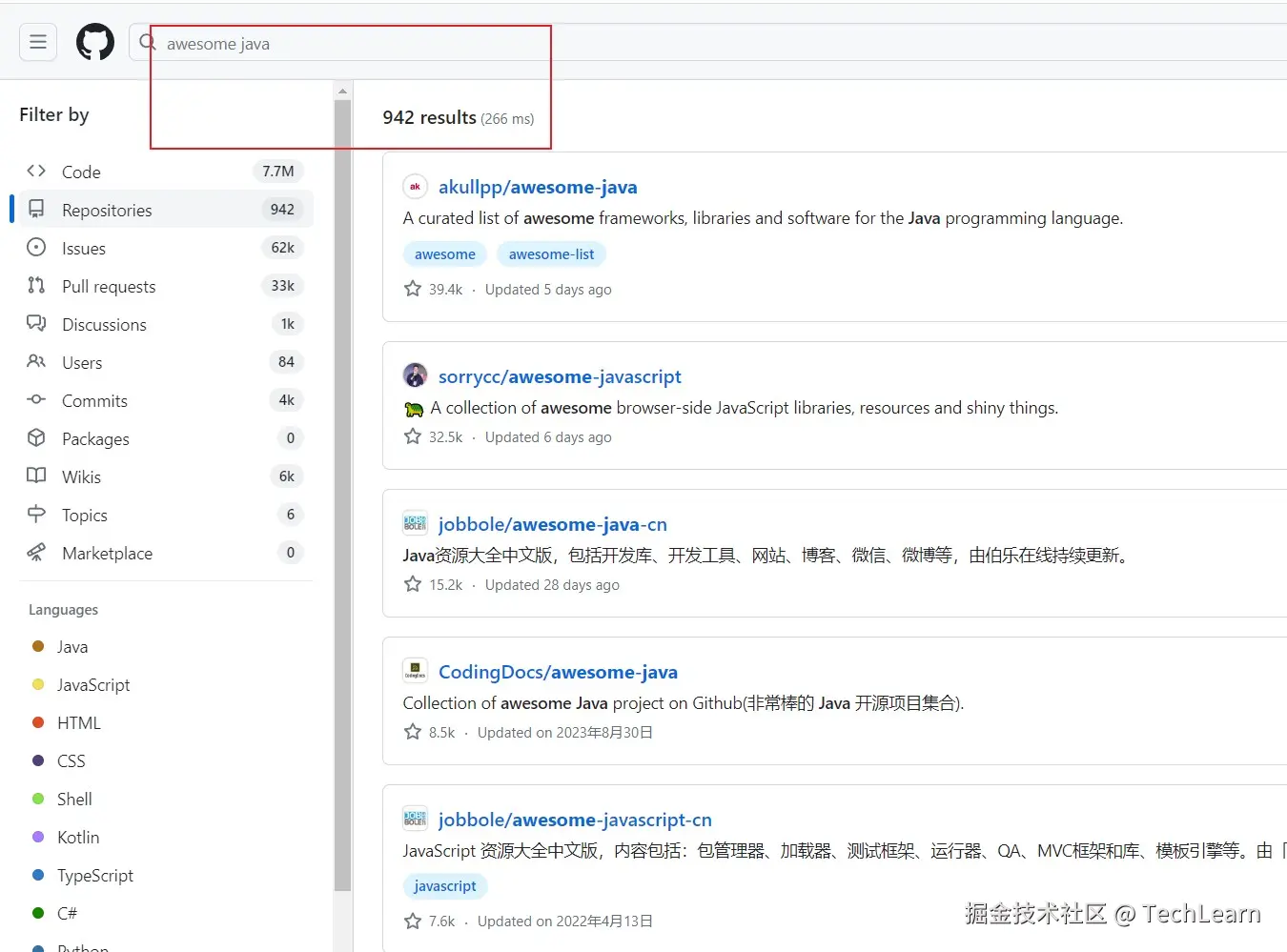The width and height of the screenshot is (1287, 952).
Task: Click the Wikis book icon
Action: pyautogui.click(x=36, y=476)
